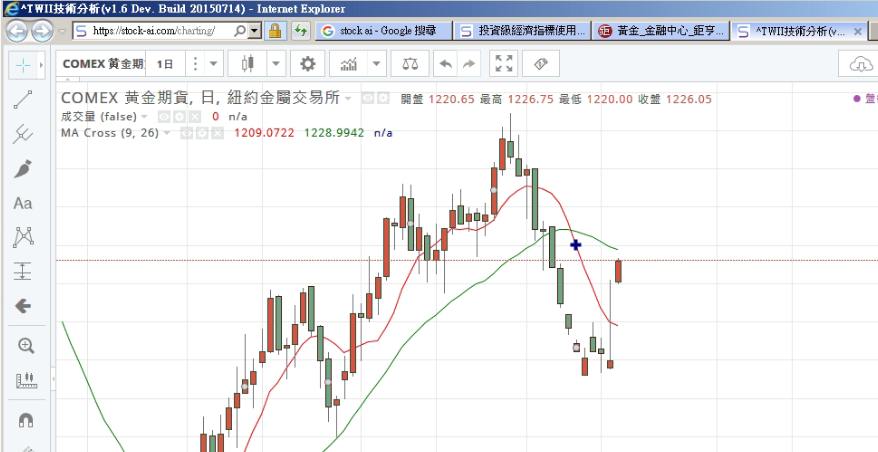
Task: Click the MA value 1228.9942
Action: tap(334, 133)
